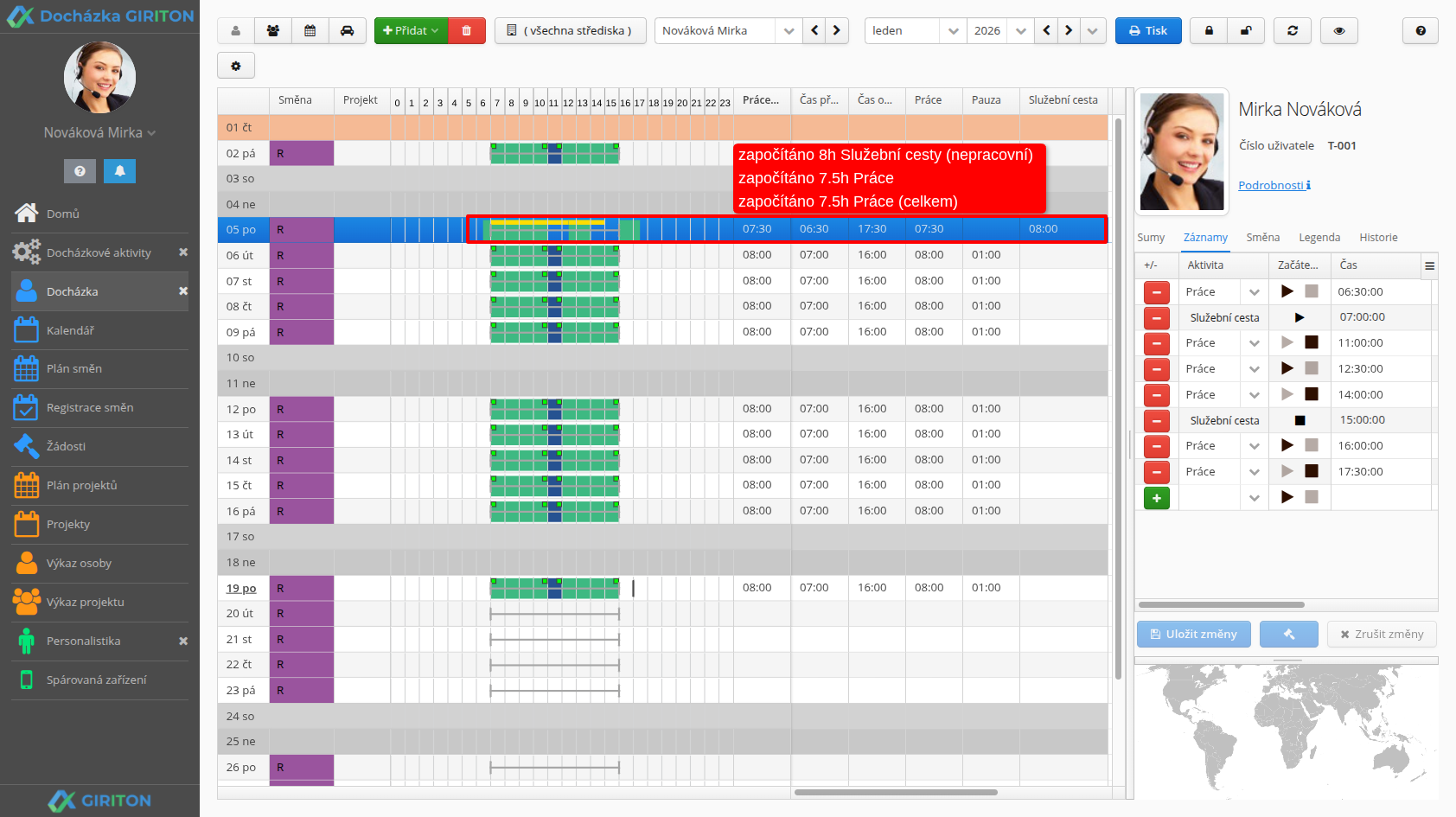
Task: Remove the 11:00:00 Práce record
Action: click(1157, 343)
